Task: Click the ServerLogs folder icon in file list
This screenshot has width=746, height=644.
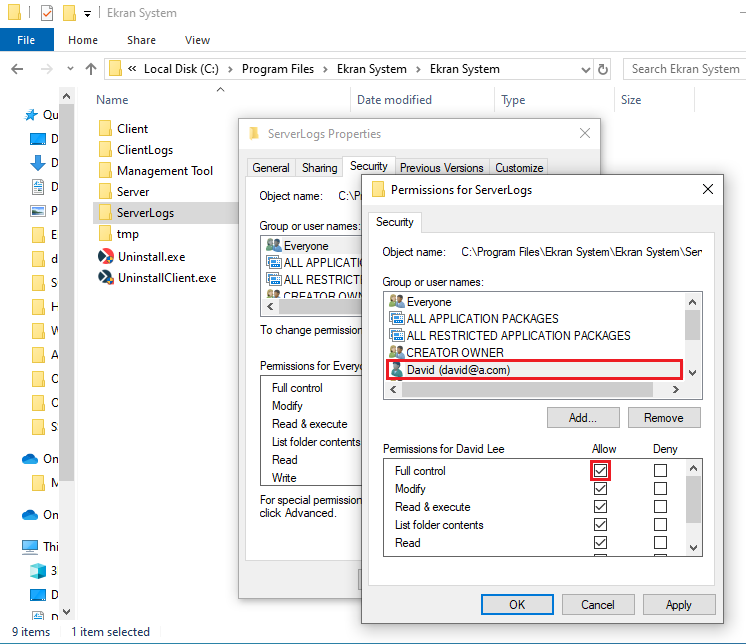Action: (106, 213)
